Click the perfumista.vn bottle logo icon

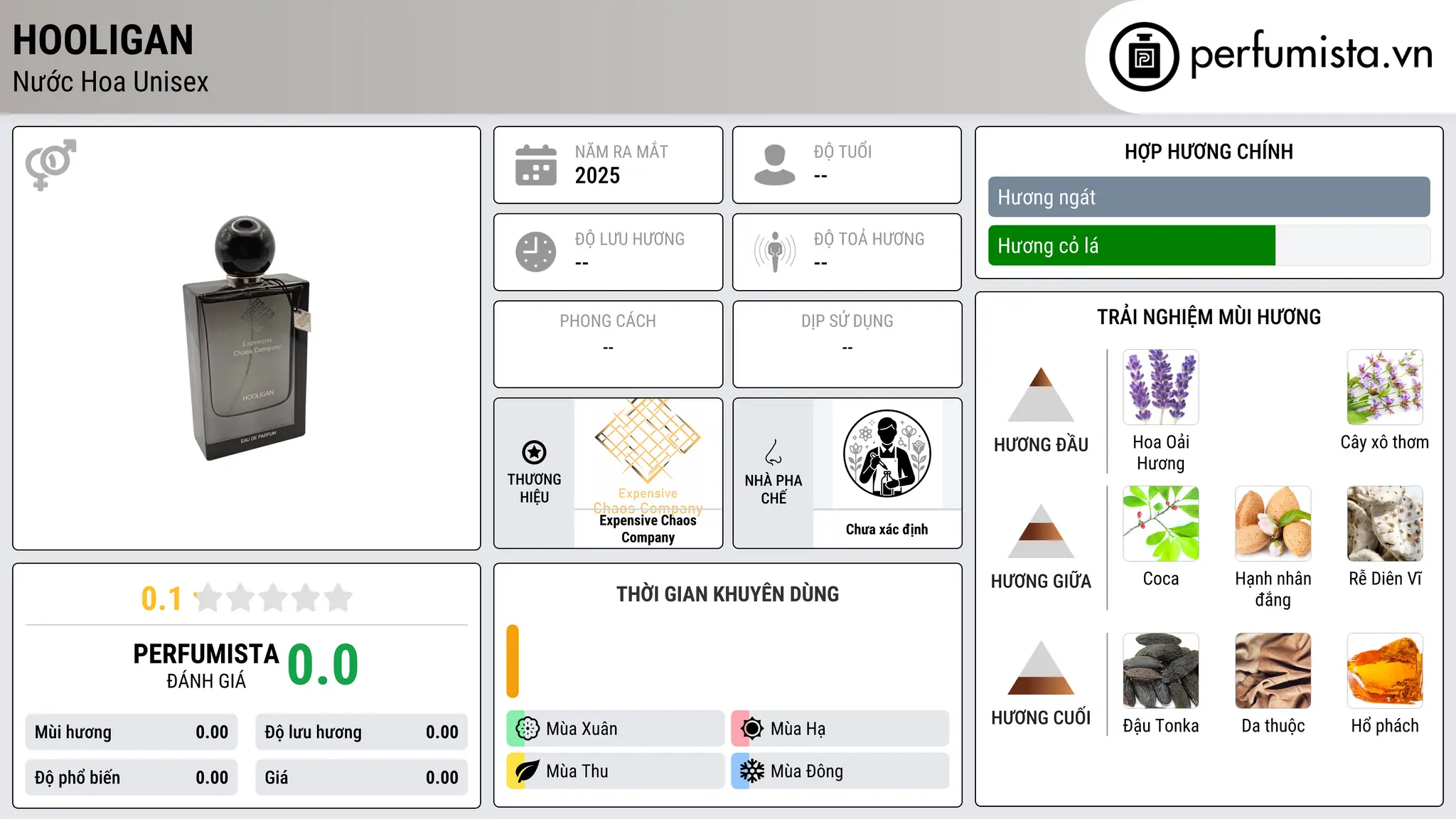[1144, 57]
